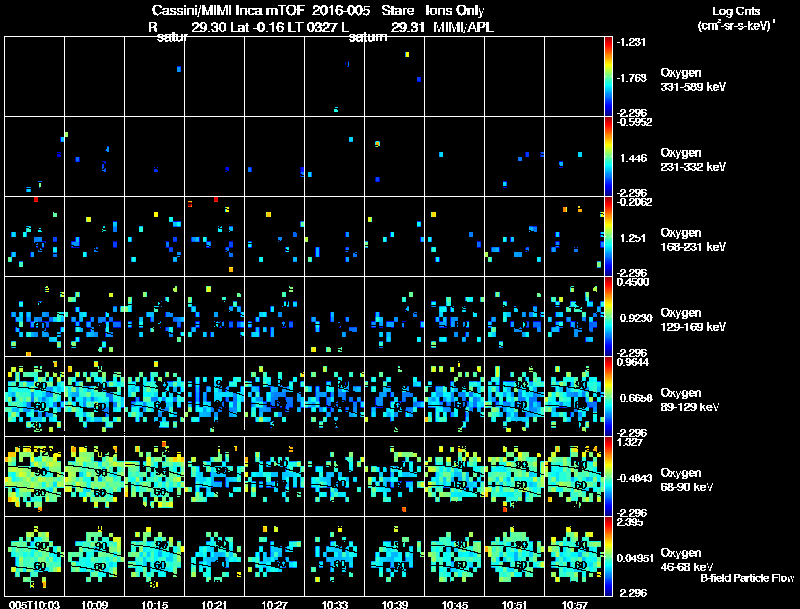Select the Oxygen 168-231 keV row label
The height and width of the screenshot is (609, 800).
693,240
